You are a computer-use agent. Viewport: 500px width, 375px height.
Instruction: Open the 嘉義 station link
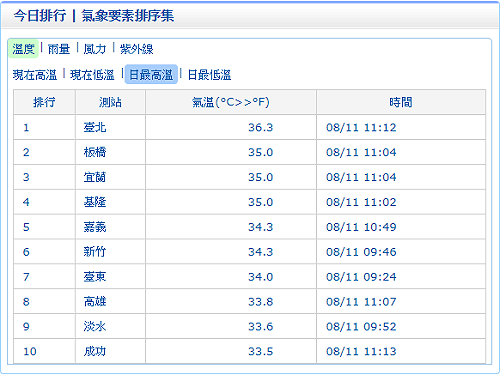[95, 227]
